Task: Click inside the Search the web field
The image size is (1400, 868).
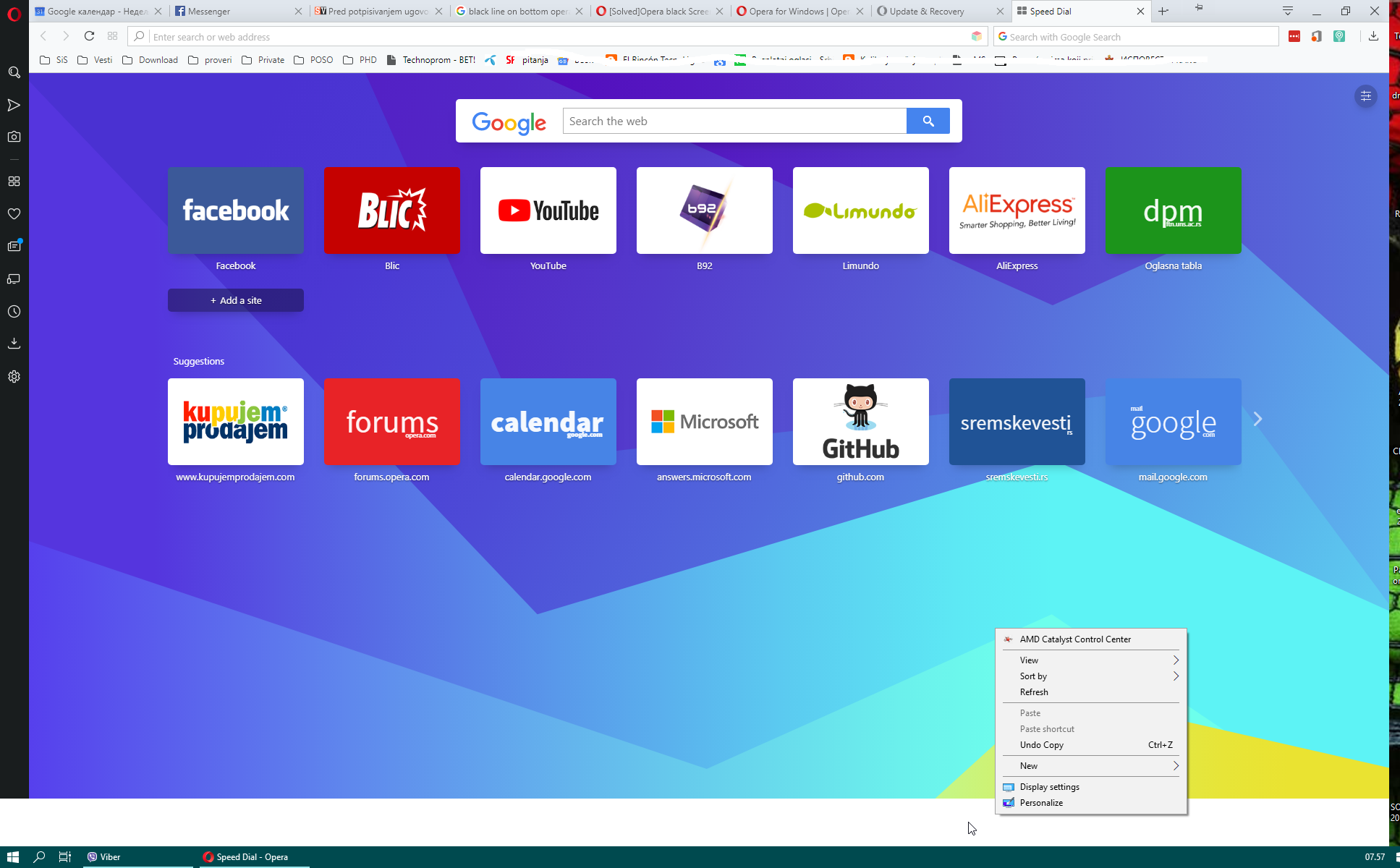Action: click(x=734, y=121)
